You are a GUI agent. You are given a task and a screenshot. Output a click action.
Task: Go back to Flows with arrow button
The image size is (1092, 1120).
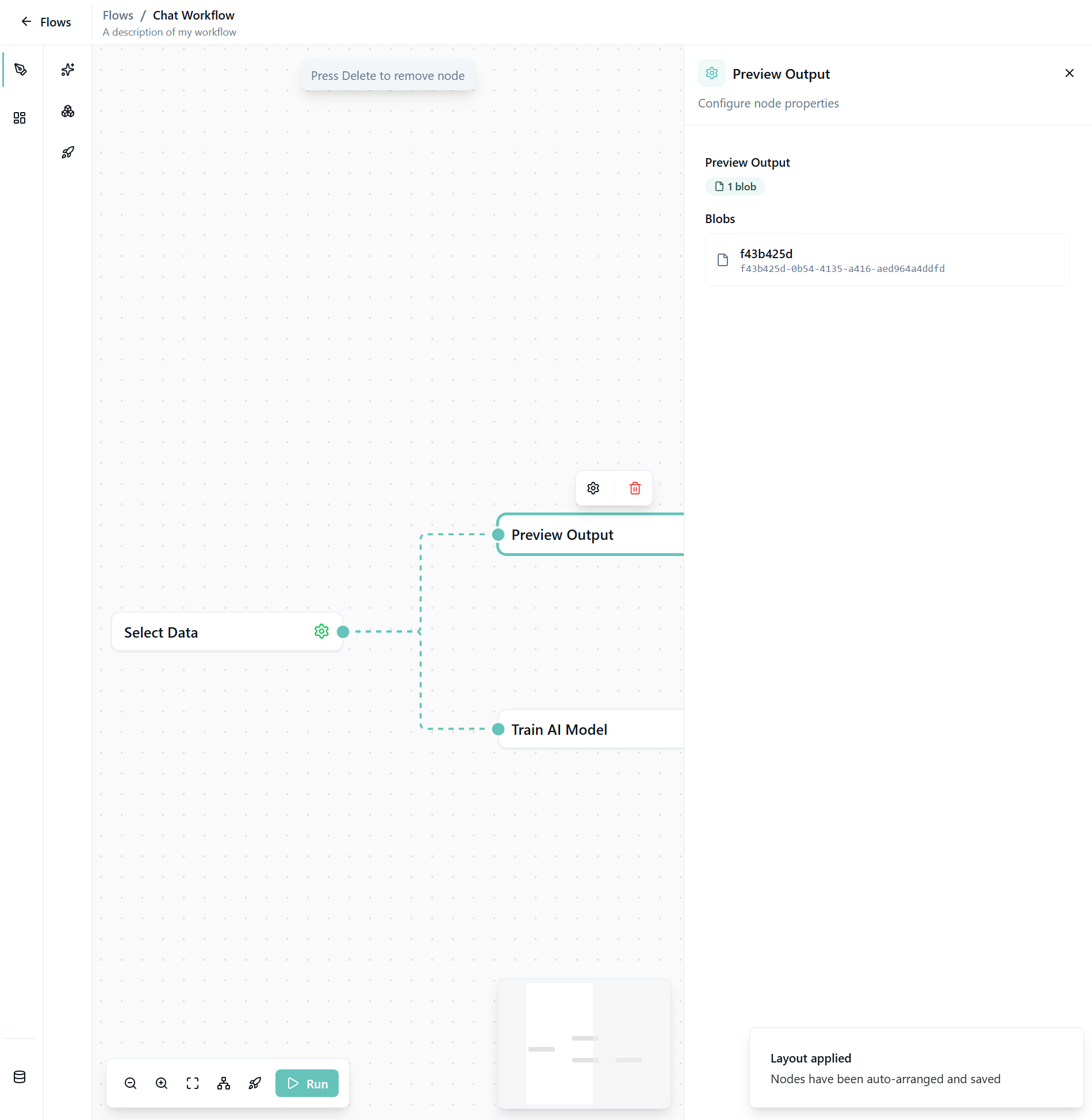(26, 22)
